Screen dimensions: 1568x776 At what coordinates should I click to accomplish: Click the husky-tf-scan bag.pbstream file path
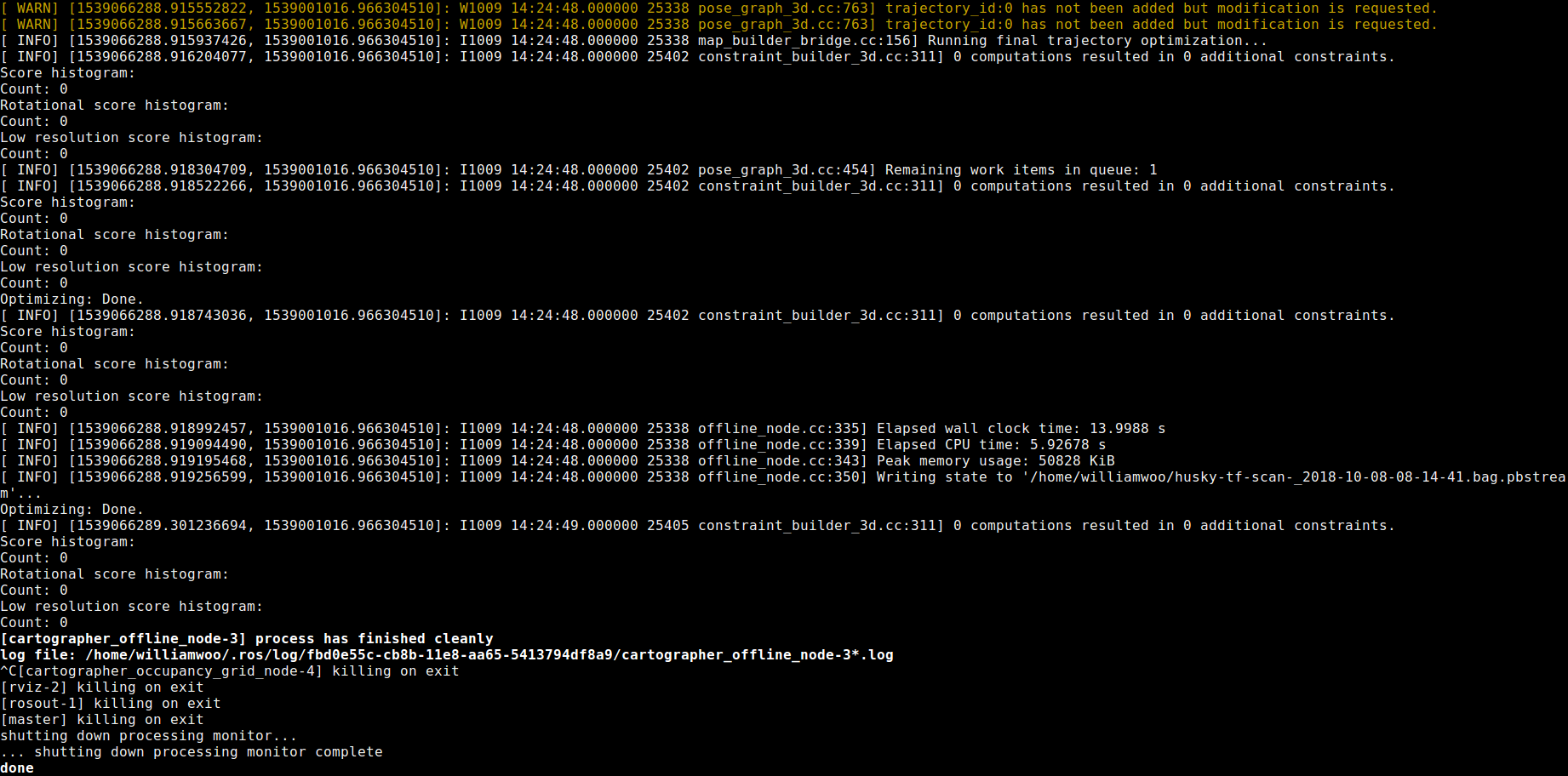tap(1294, 477)
